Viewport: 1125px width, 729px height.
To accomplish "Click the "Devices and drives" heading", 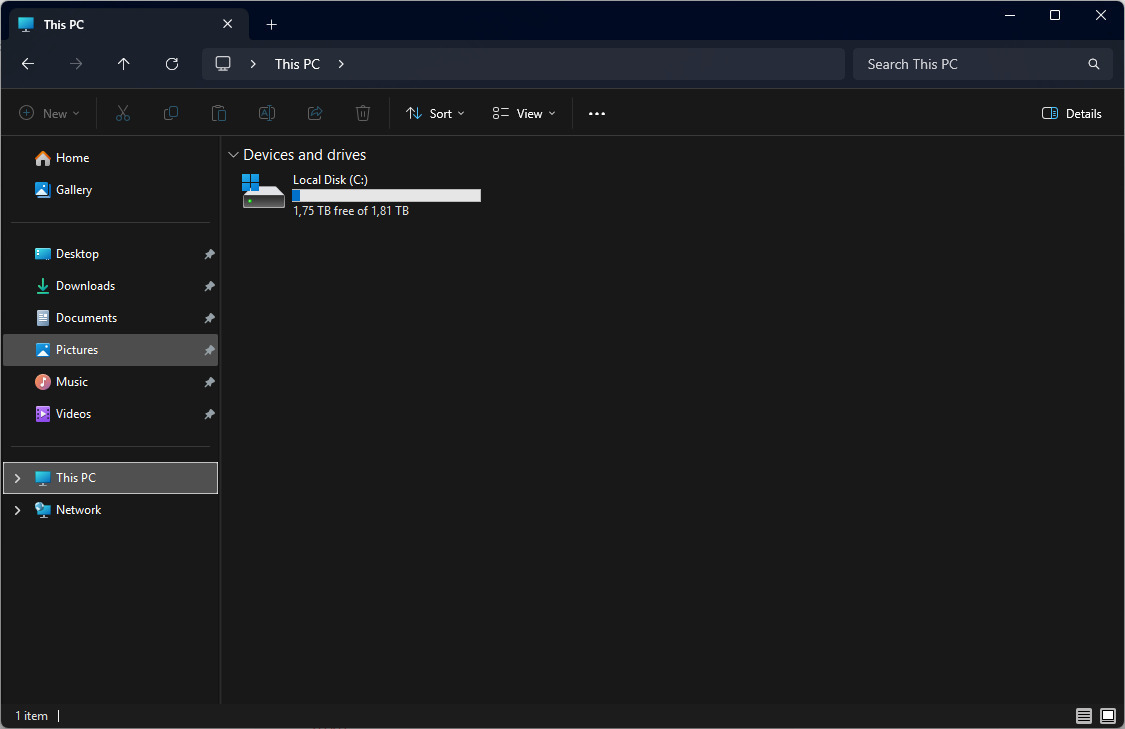I will point(304,155).
